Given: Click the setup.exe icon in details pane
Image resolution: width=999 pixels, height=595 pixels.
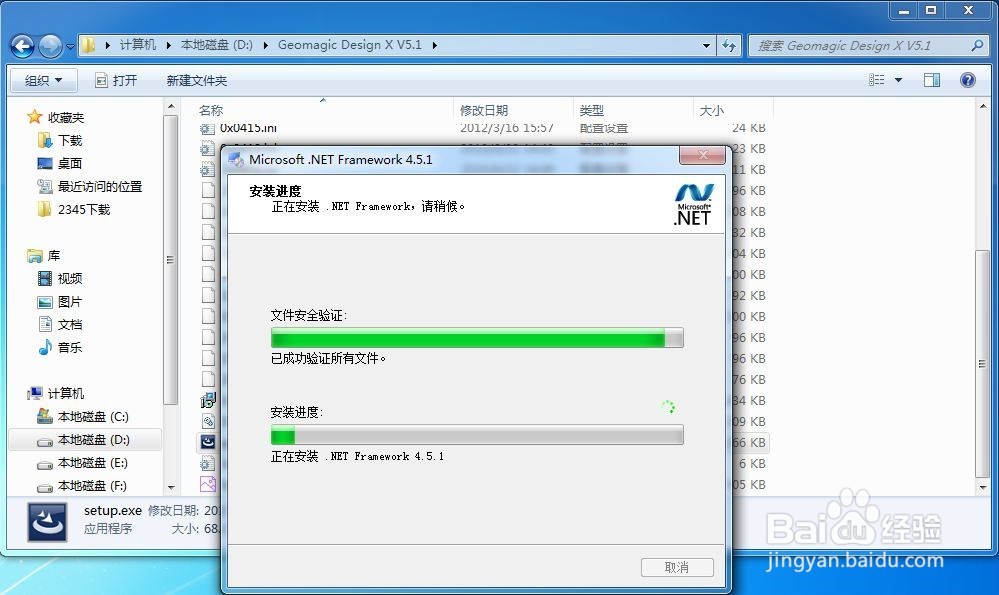Looking at the screenshot, I should click(x=47, y=522).
